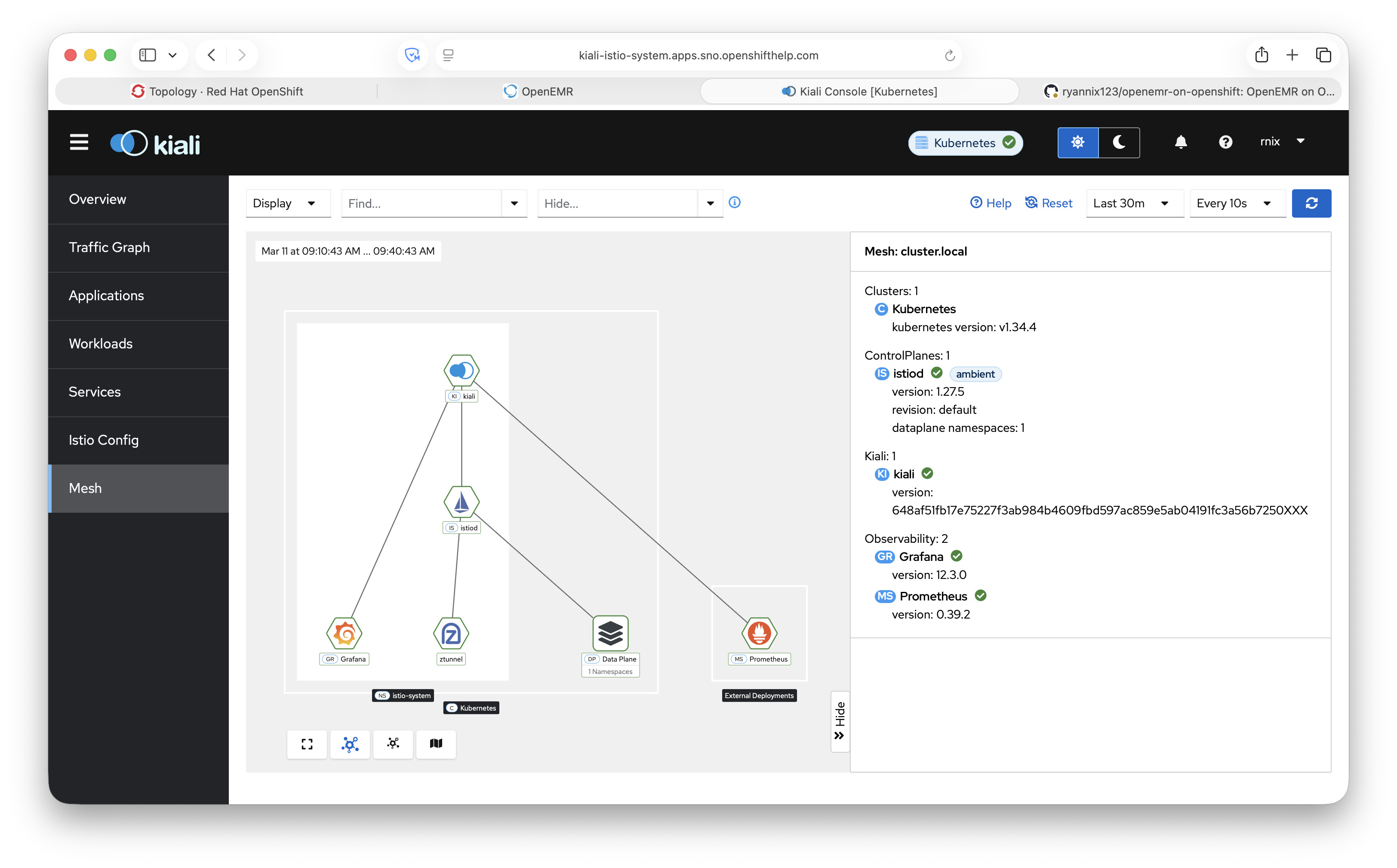
Task: Go to Traffic Graph in the sidebar
Action: tap(109, 247)
